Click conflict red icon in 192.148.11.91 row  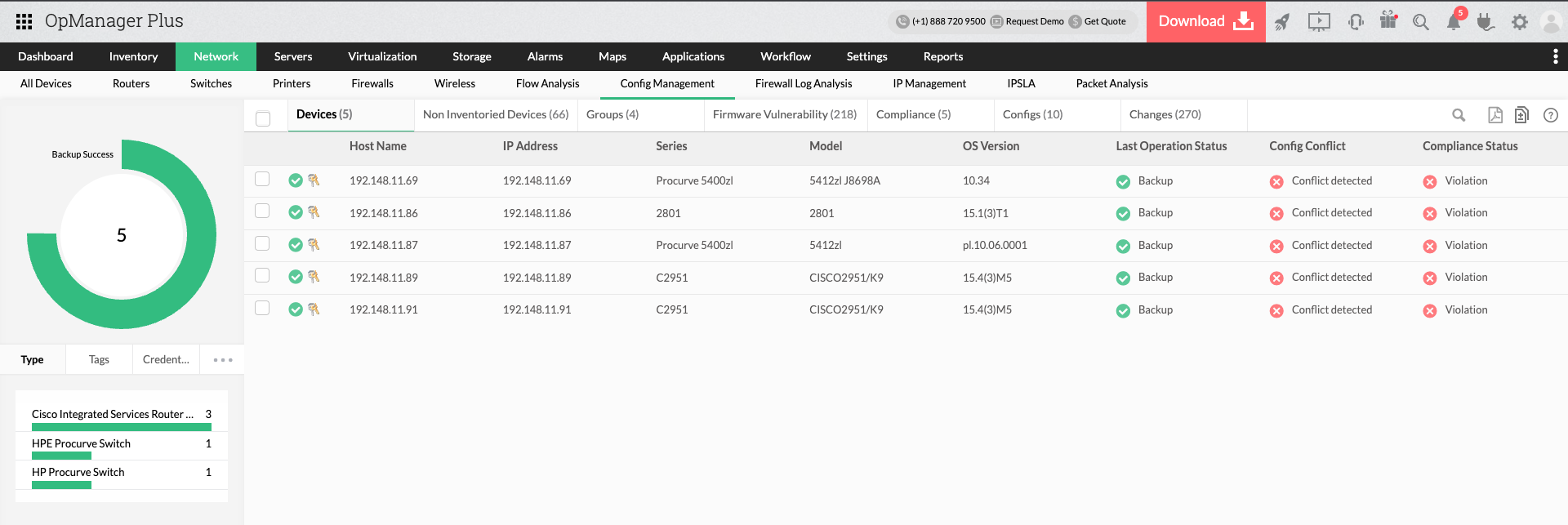[1276, 310]
